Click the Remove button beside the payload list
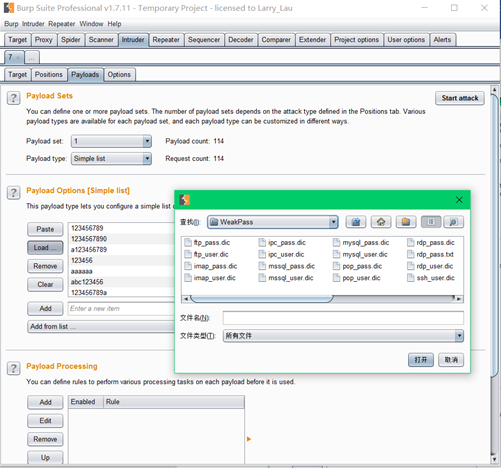The height and width of the screenshot is (468, 501). 45,266
